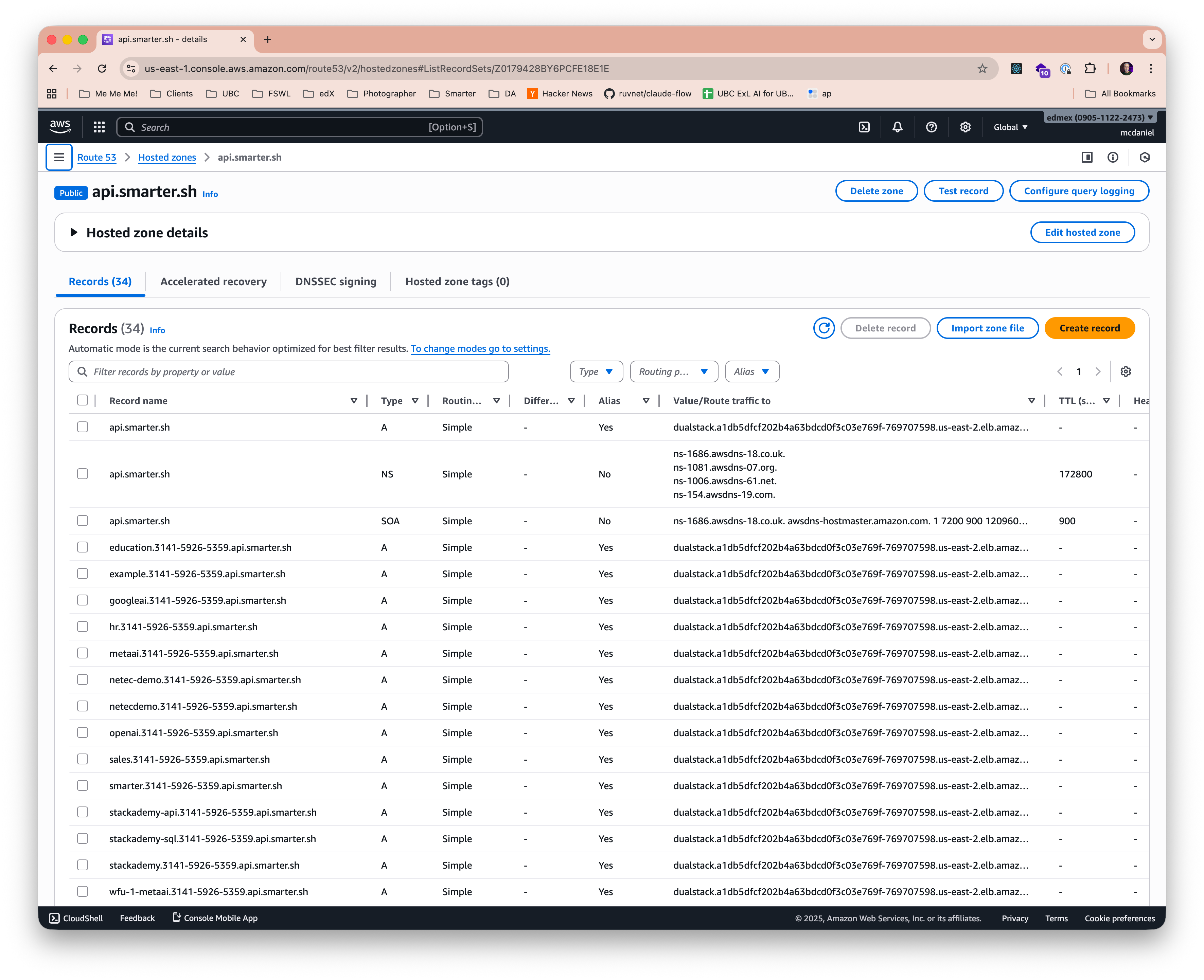Viewport: 1204px width, 980px height.
Task: Open the hexagon icon beside the info icon
Action: tap(1145, 157)
